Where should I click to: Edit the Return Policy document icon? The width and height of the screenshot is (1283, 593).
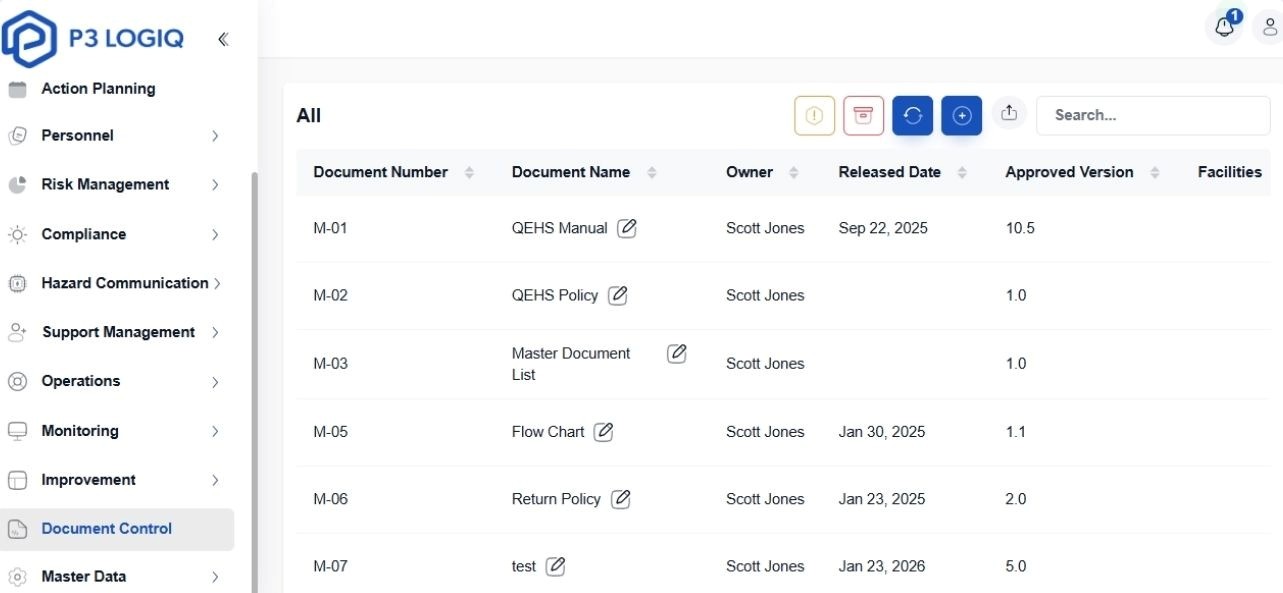(x=620, y=499)
